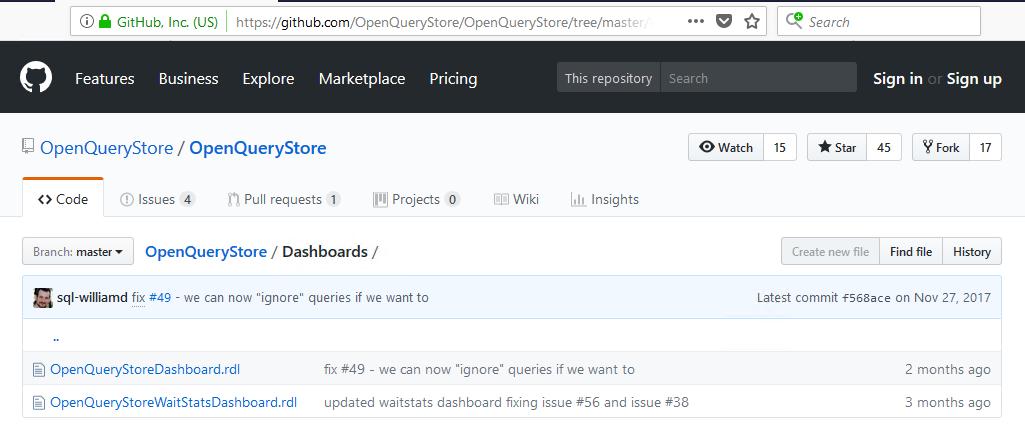Viewport: 1025px width, 439px height.
Task: Open the Issues tab
Action: click(157, 199)
